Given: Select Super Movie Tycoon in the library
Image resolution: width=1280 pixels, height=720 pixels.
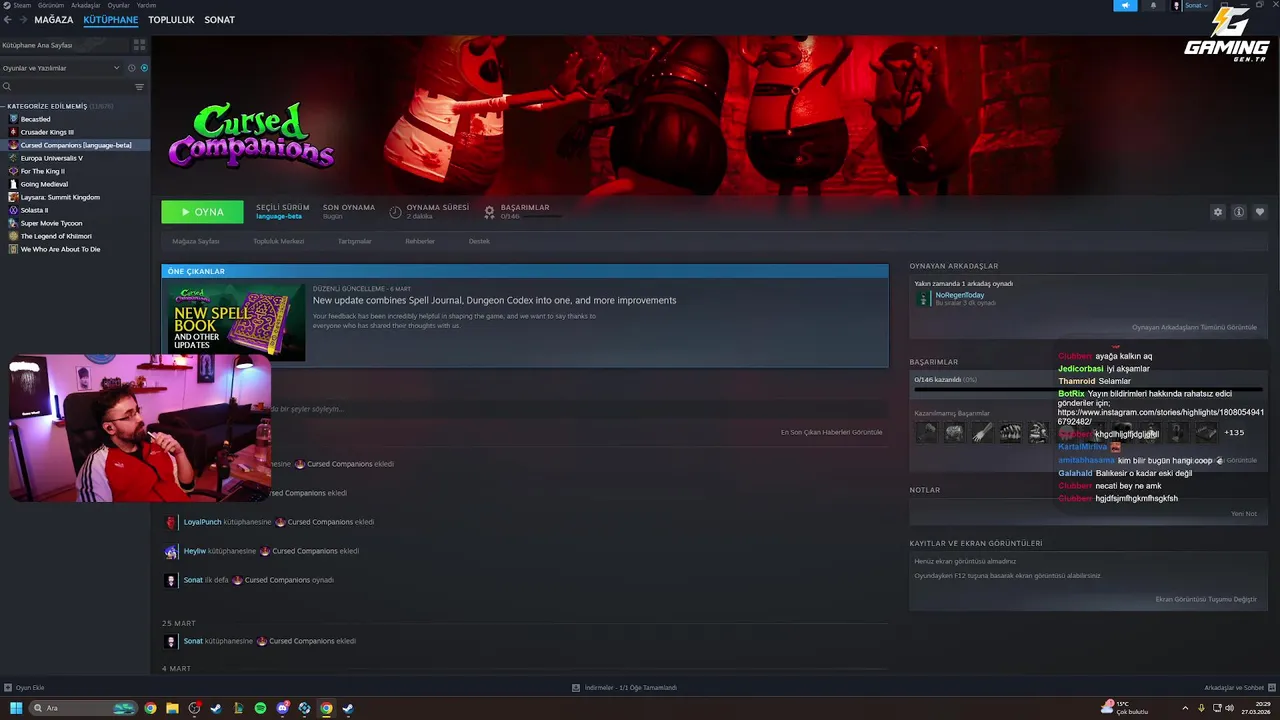Looking at the screenshot, I should coord(75,223).
